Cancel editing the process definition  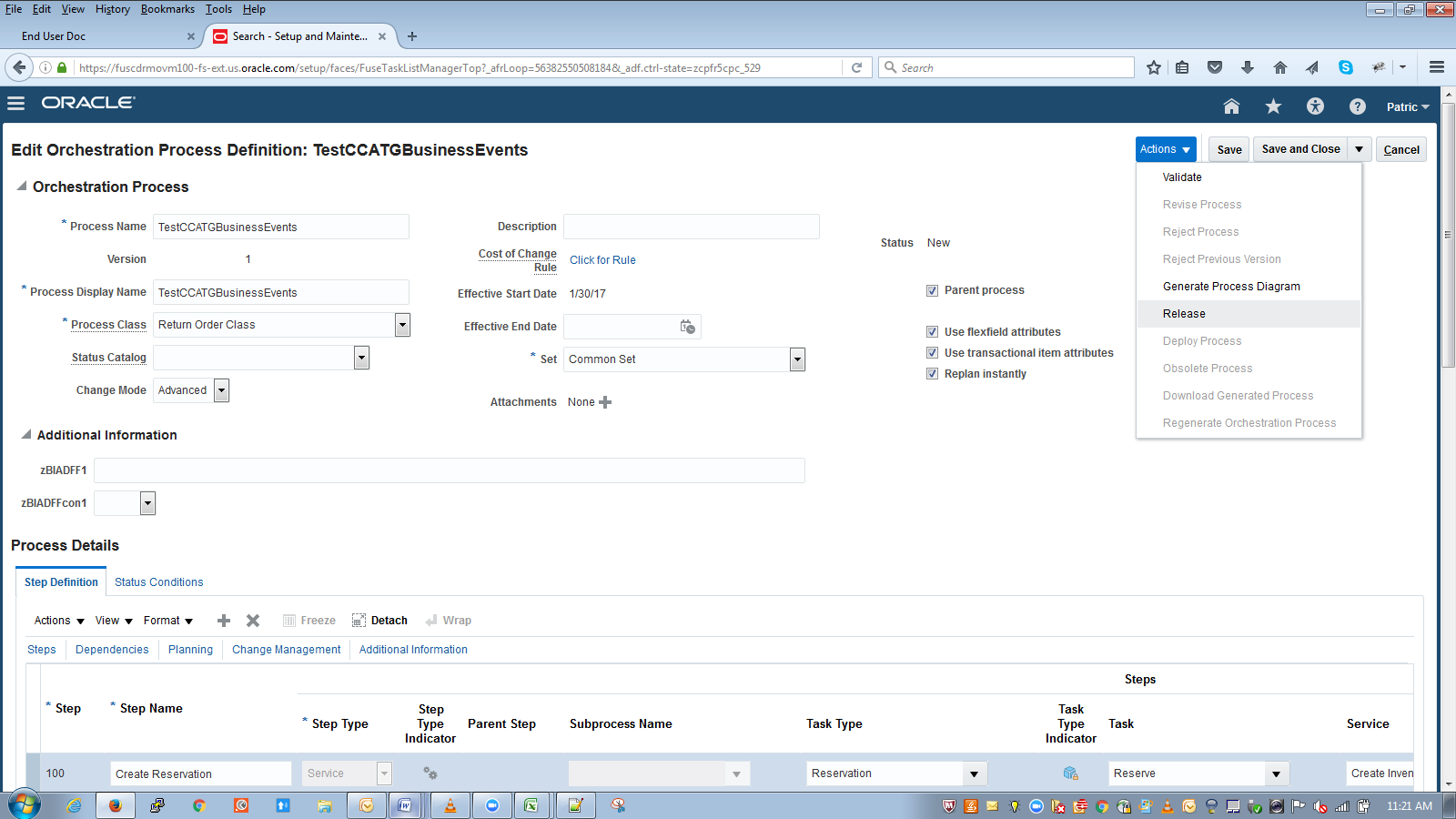tap(1401, 149)
